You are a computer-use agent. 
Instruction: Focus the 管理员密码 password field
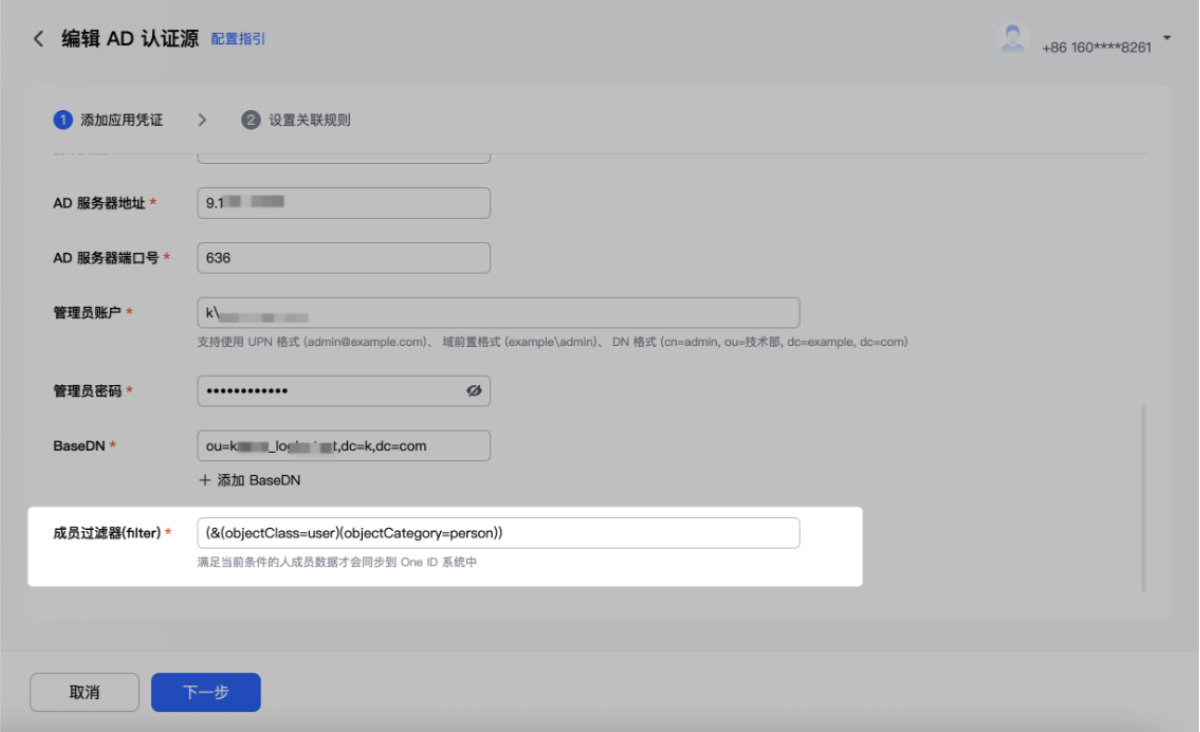coord(344,391)
